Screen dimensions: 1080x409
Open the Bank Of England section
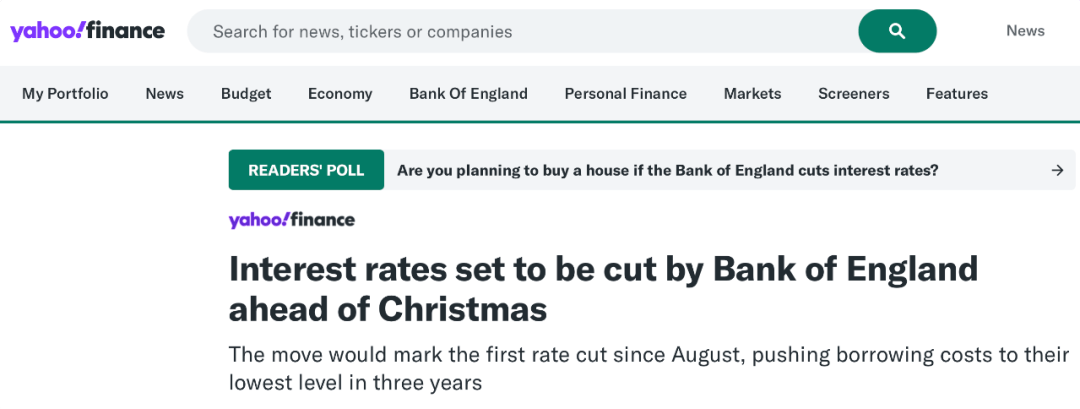tap(468, 93)
